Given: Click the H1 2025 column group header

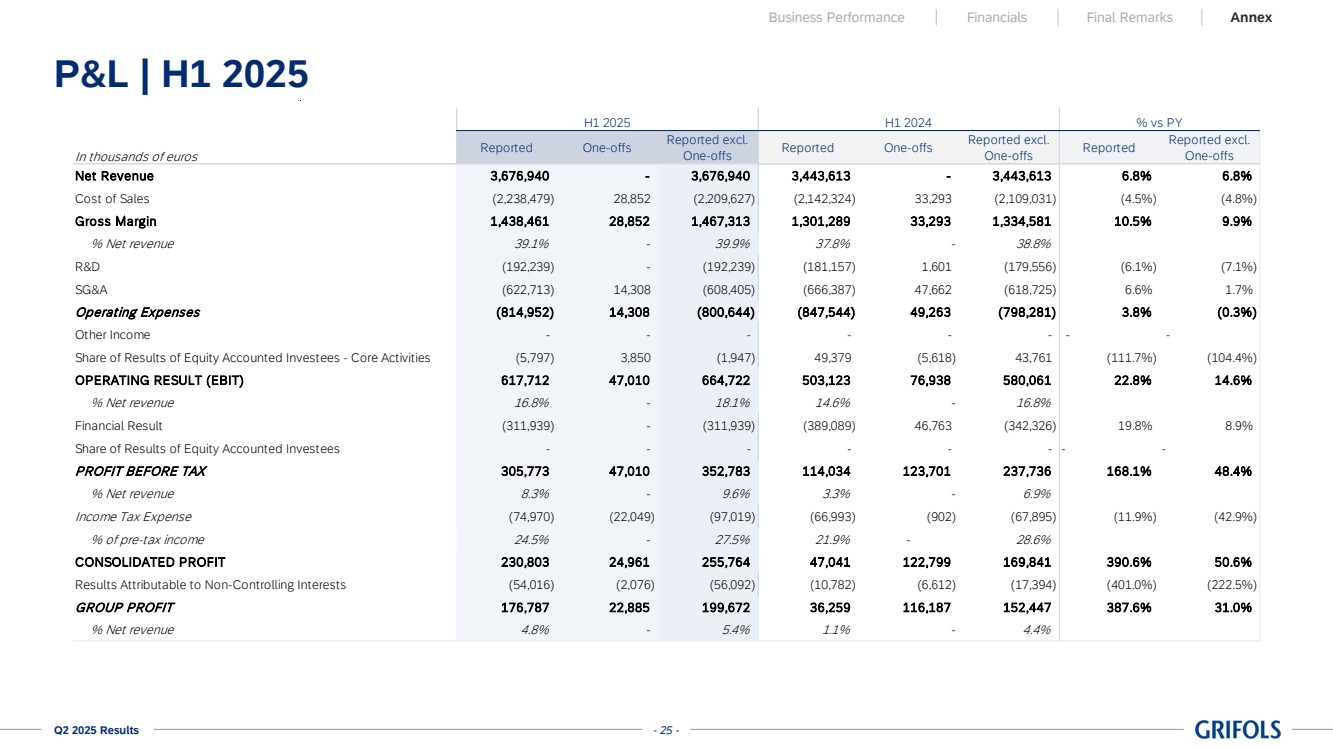Looking at the screenshot, I should [x=606, y=122].
